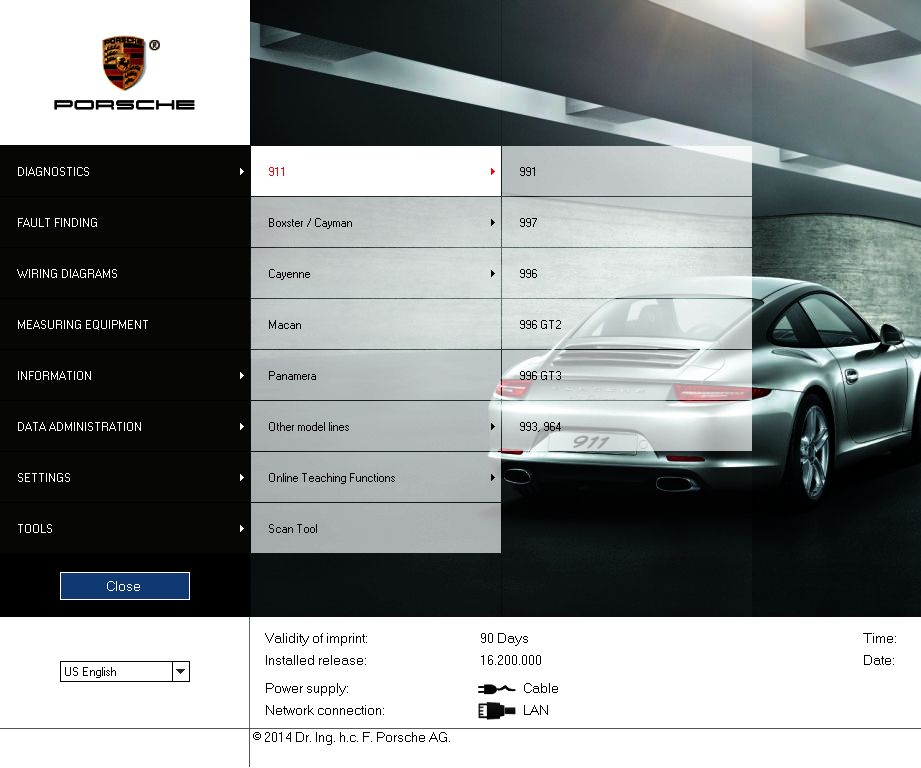Pick 993, 964 model type
921x768 pixels.
point(627,427)
